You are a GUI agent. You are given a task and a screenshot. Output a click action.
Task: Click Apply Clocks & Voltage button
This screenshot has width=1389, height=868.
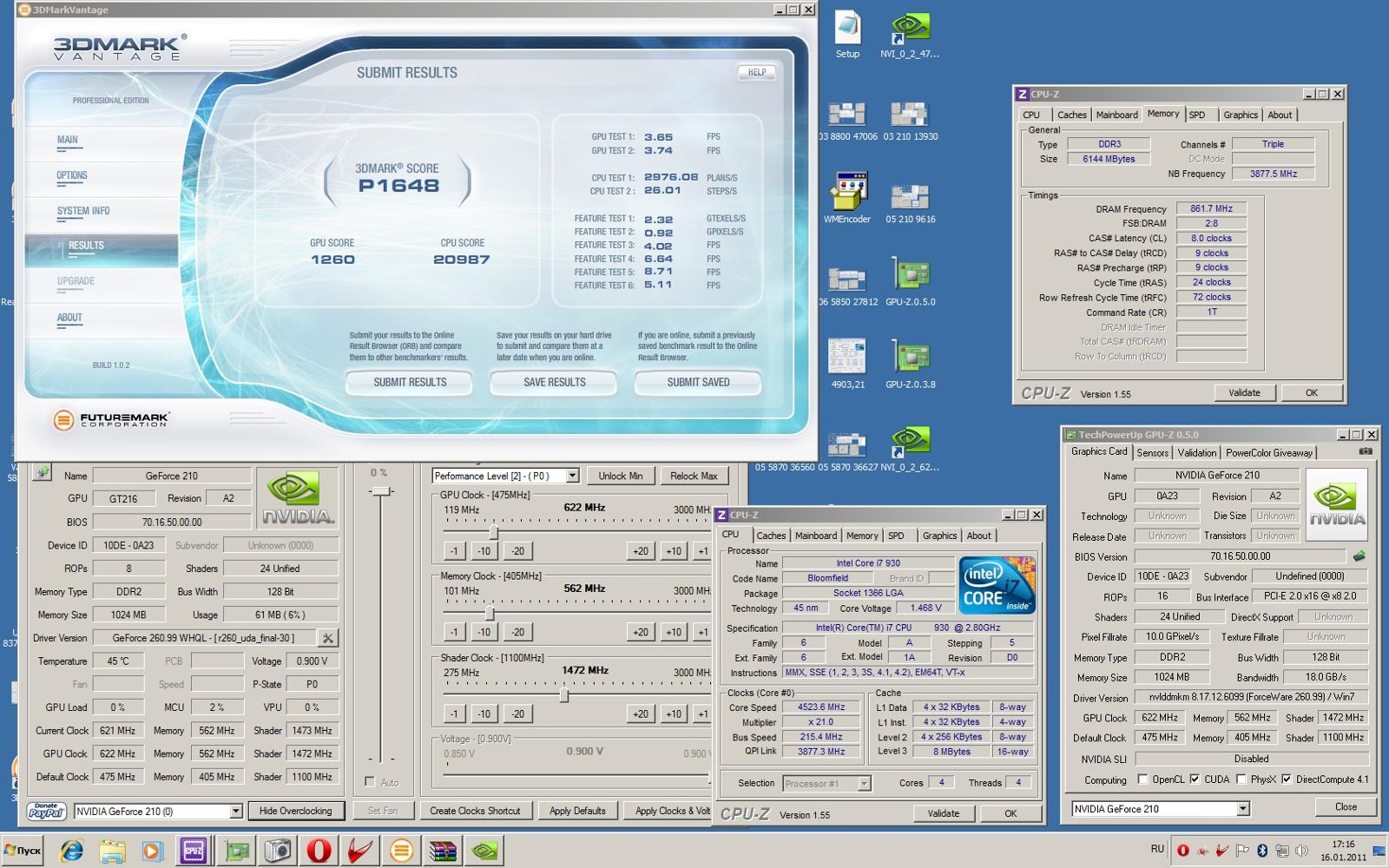click(x=667, y=811)
